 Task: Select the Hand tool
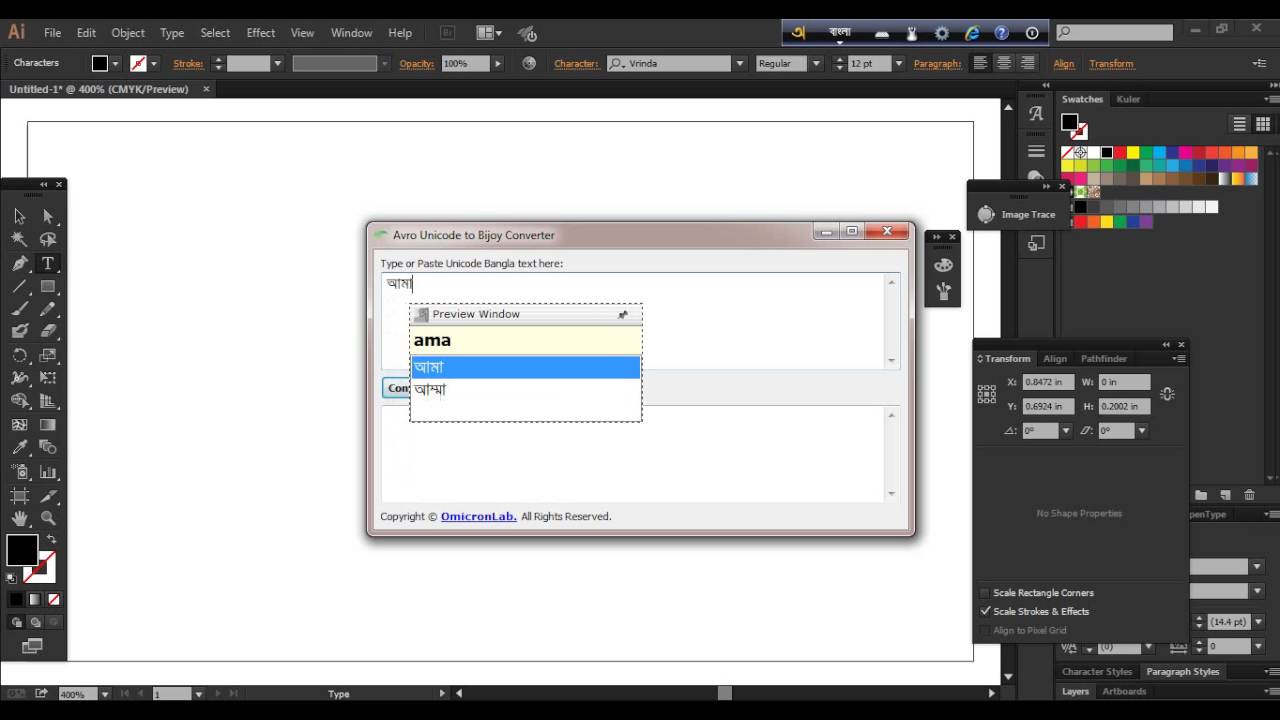click(19, 519)
